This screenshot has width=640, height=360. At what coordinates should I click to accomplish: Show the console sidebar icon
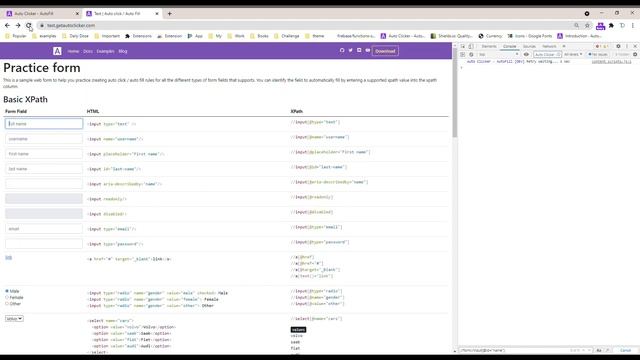tap(463, 54)
